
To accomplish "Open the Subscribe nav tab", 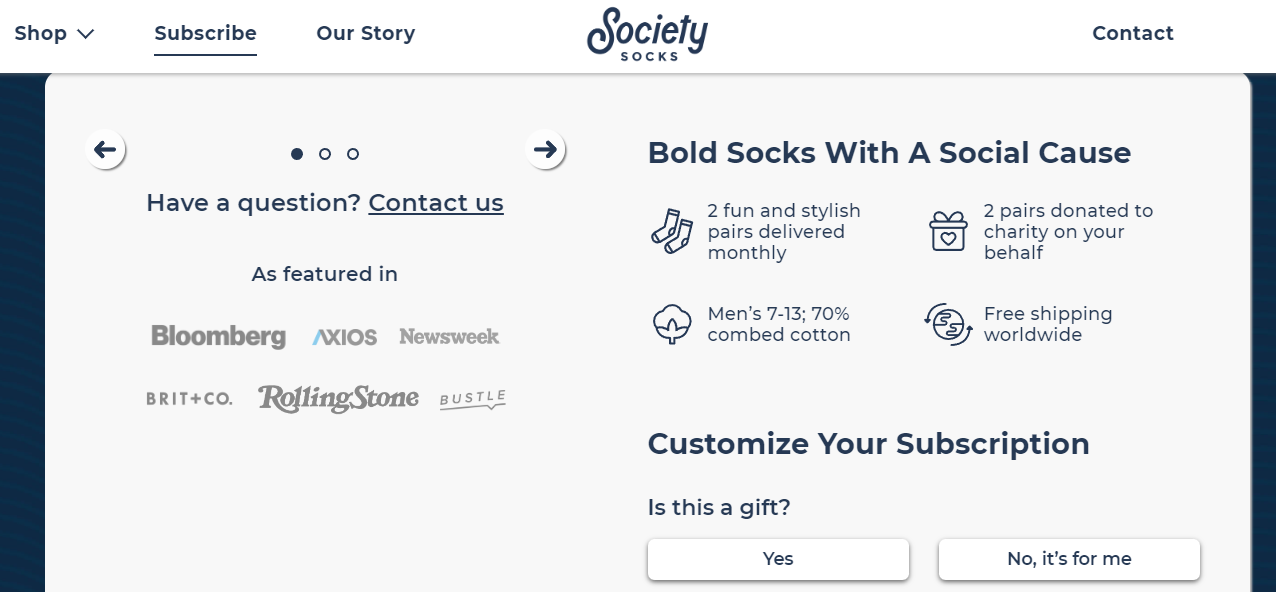I will click(x=205, y=33).
